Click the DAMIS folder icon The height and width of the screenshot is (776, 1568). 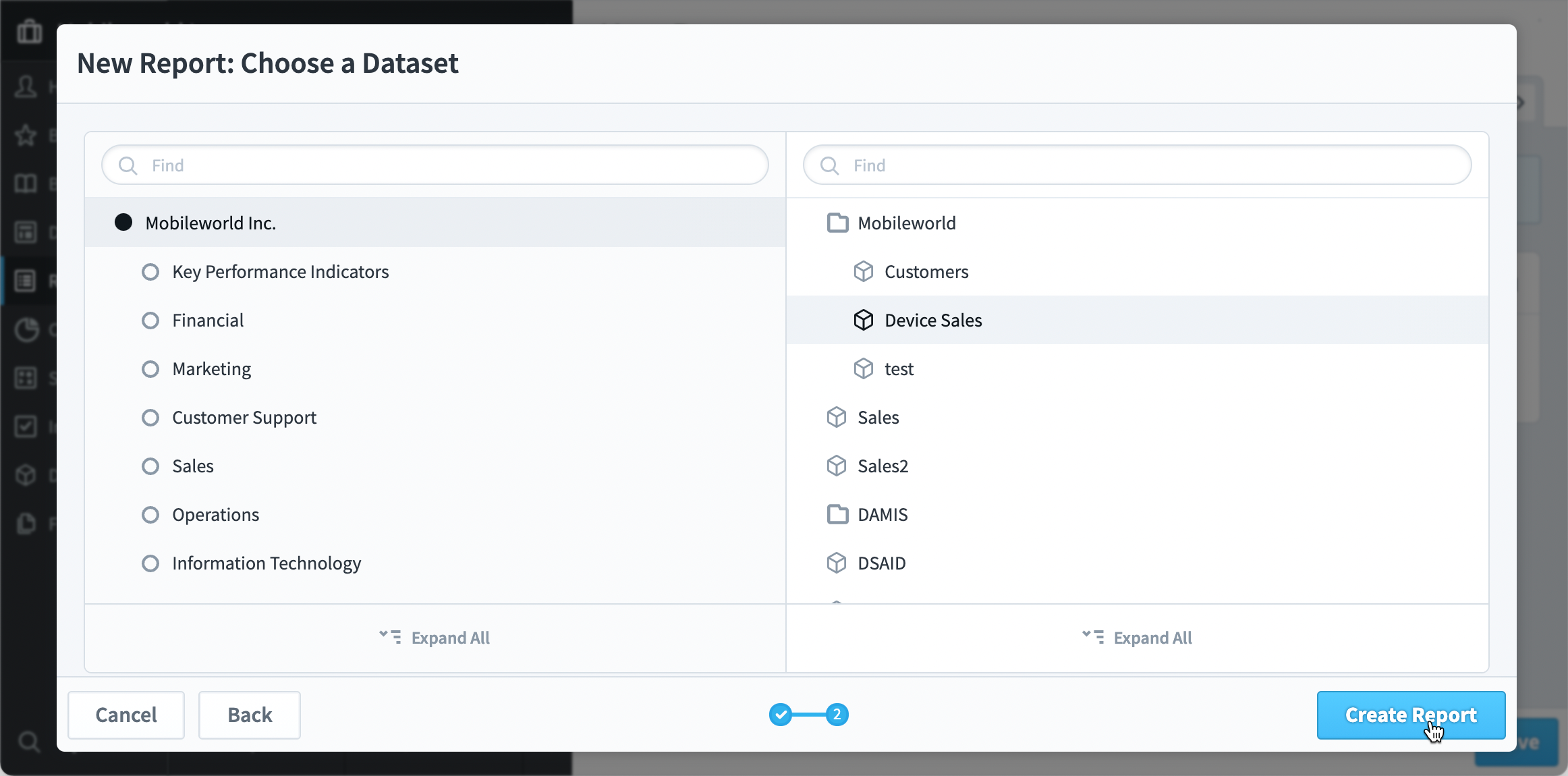tap(837, 514)
